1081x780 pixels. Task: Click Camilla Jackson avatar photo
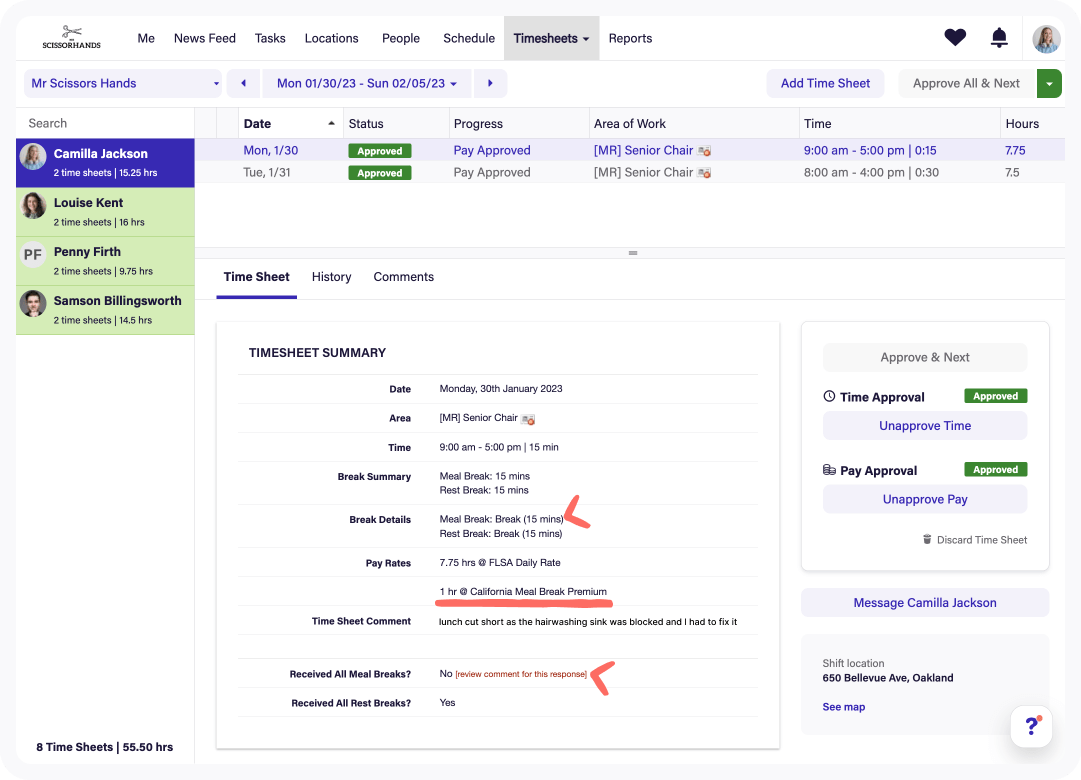pos(33,157)
